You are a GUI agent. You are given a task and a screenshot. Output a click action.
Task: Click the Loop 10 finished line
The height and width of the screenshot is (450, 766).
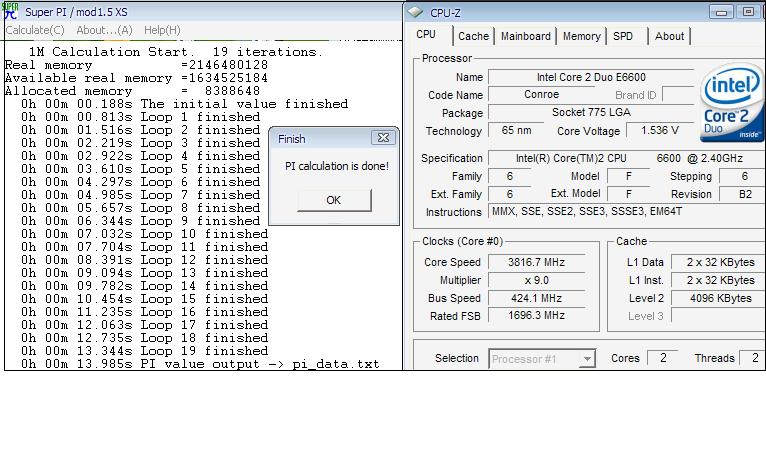click(x=144, y=234)
